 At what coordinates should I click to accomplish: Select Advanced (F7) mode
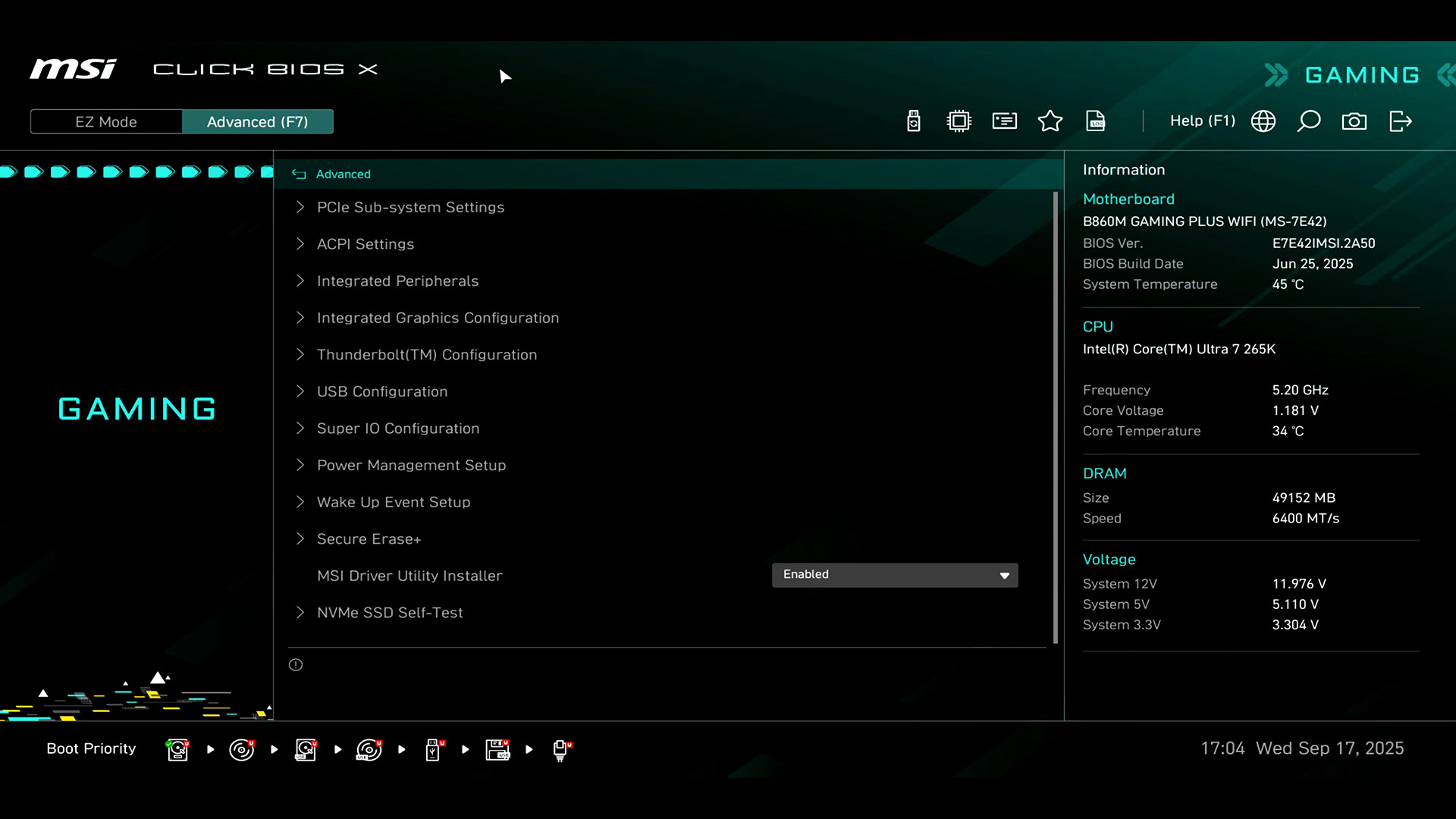258,121
